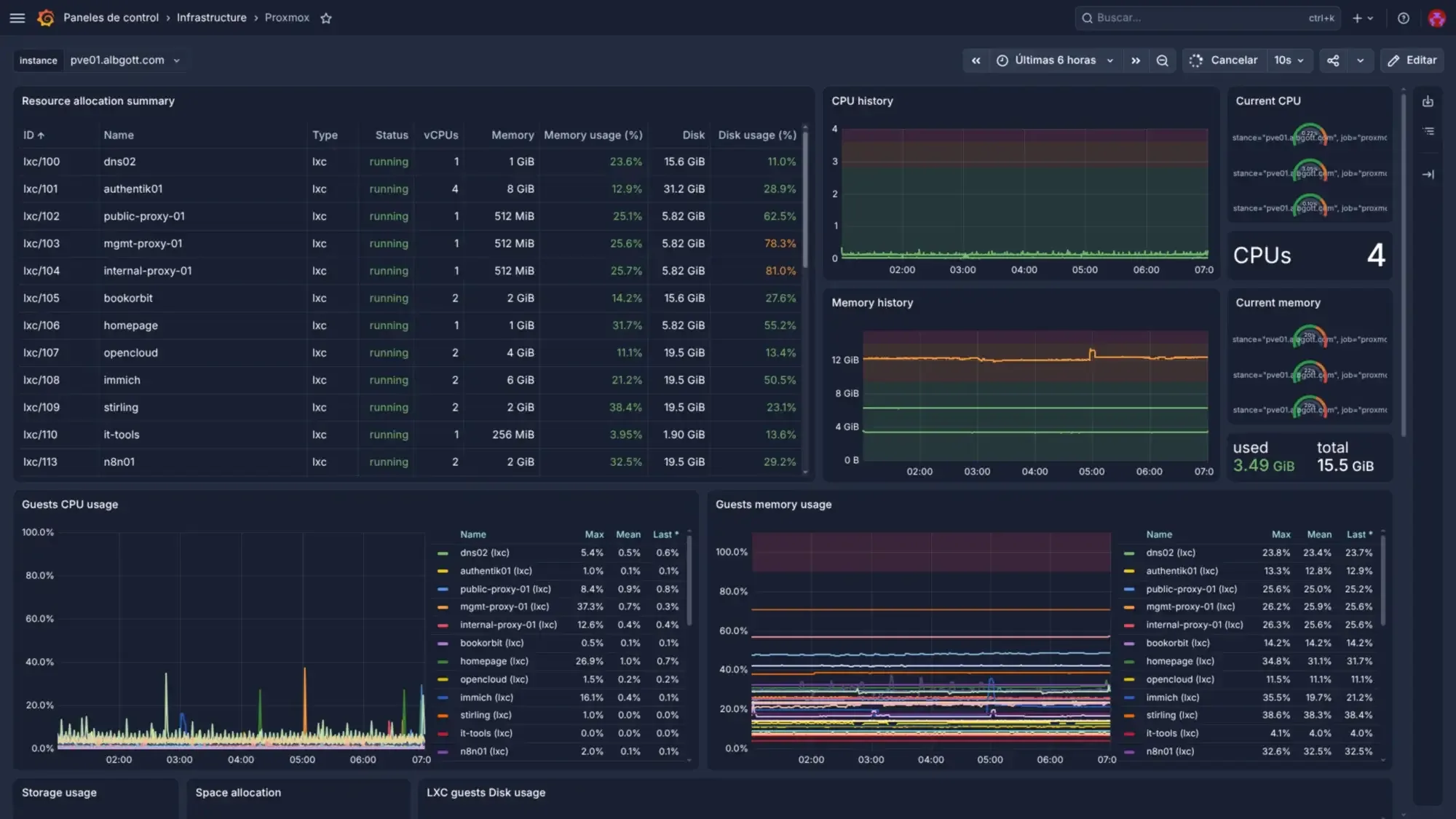1456x819 pixels.
Task: Click the Proxmox breadcrumb
Action: click(x=287, y=18)
